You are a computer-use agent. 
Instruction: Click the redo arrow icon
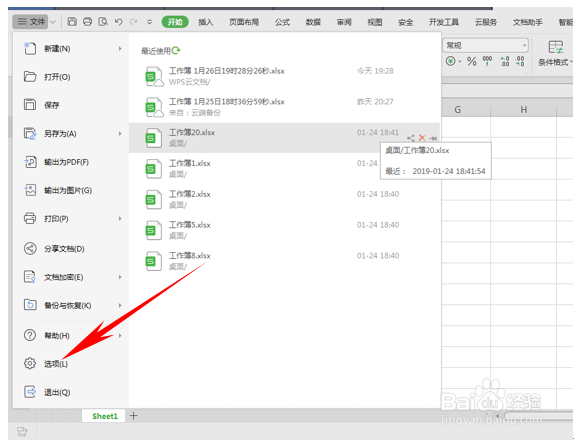click(x=134, y=22)
